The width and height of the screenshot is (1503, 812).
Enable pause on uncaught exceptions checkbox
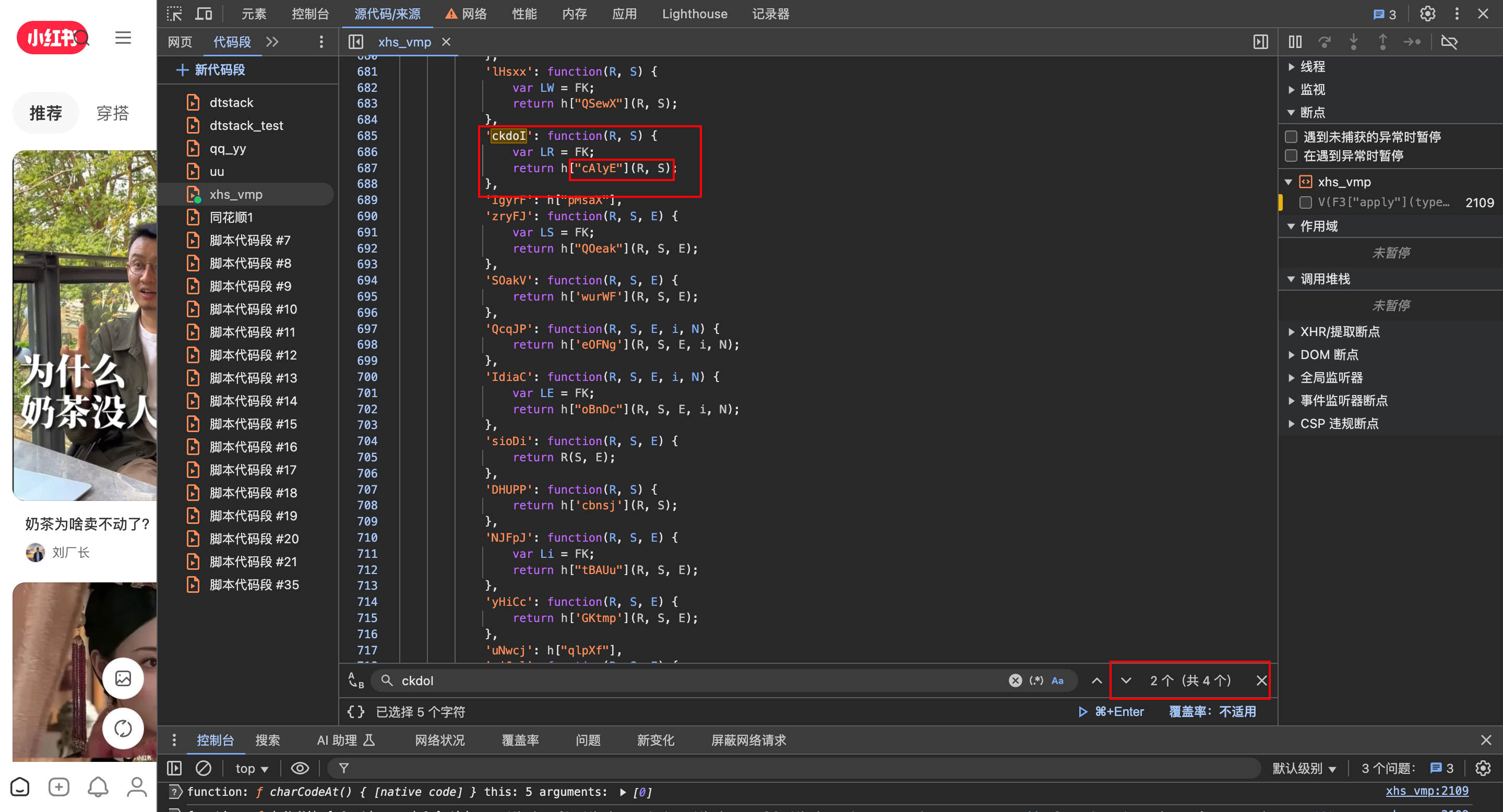click(x=1291, y=137)
